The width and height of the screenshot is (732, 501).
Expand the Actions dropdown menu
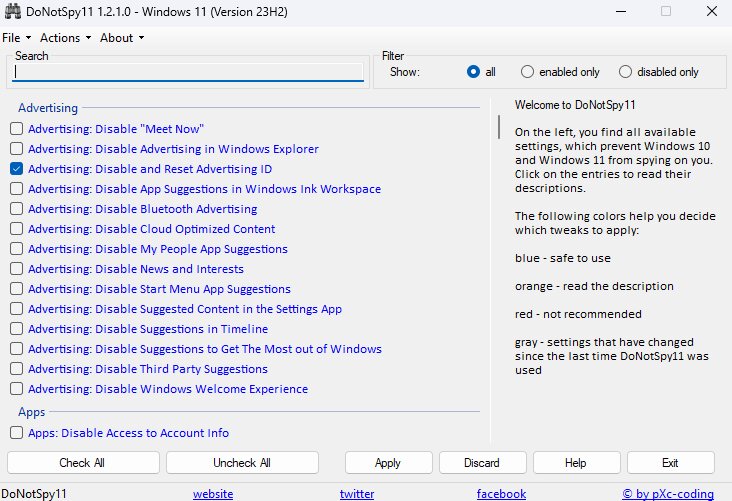[x=65, y=38]
